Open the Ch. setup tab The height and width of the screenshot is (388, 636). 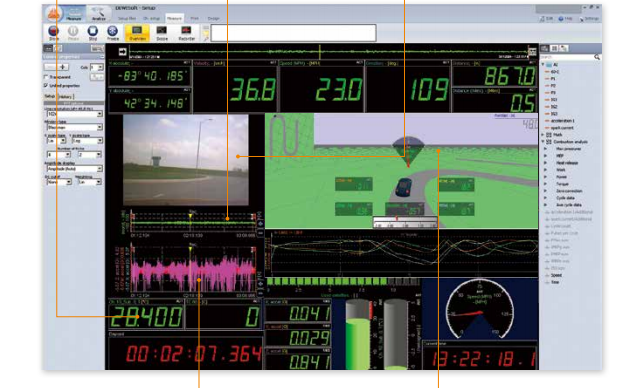click(x=151, y=18)
